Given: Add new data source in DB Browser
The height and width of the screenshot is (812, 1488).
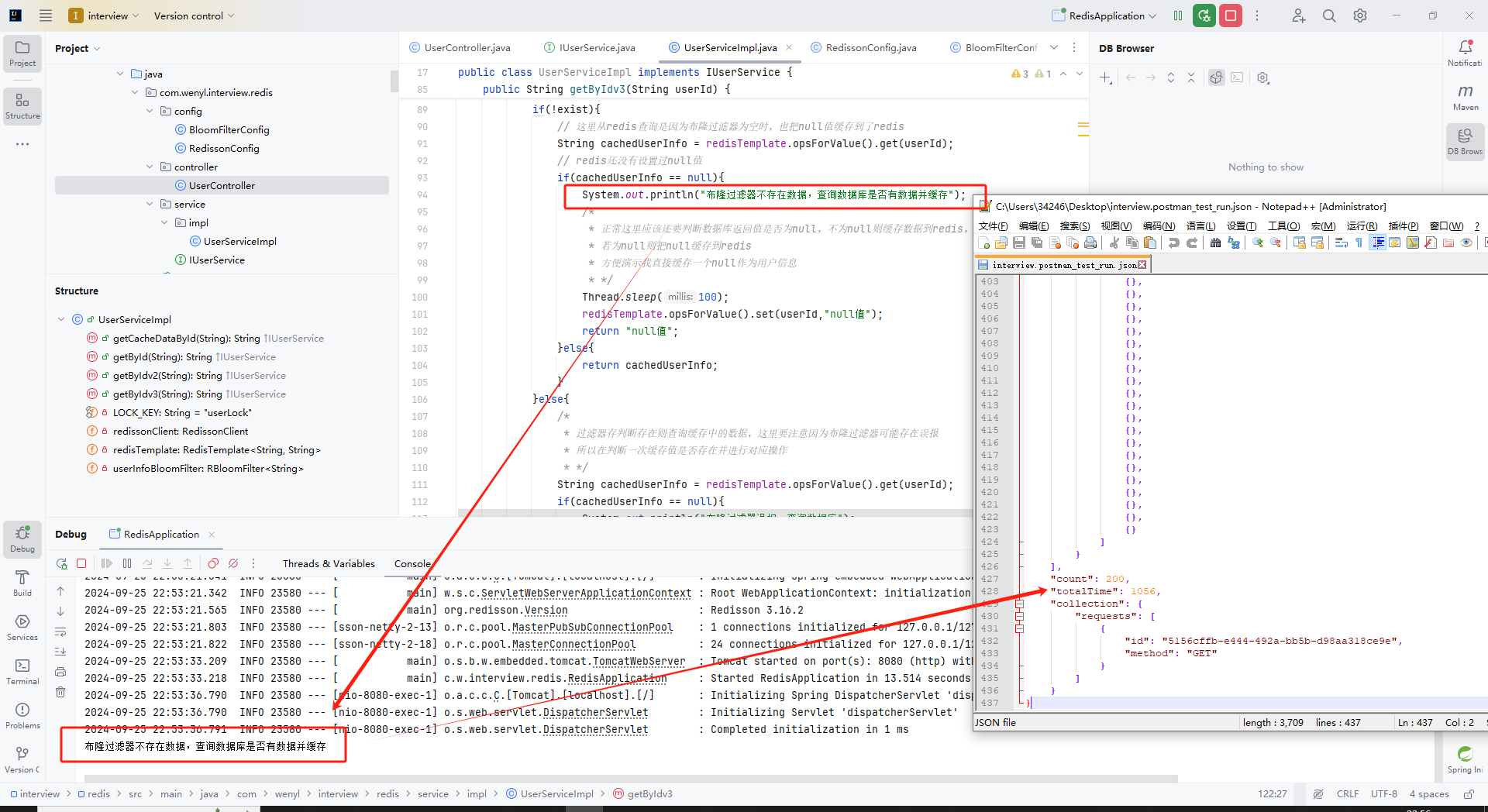Looking at the screenshot, I should pos(1106,77).
